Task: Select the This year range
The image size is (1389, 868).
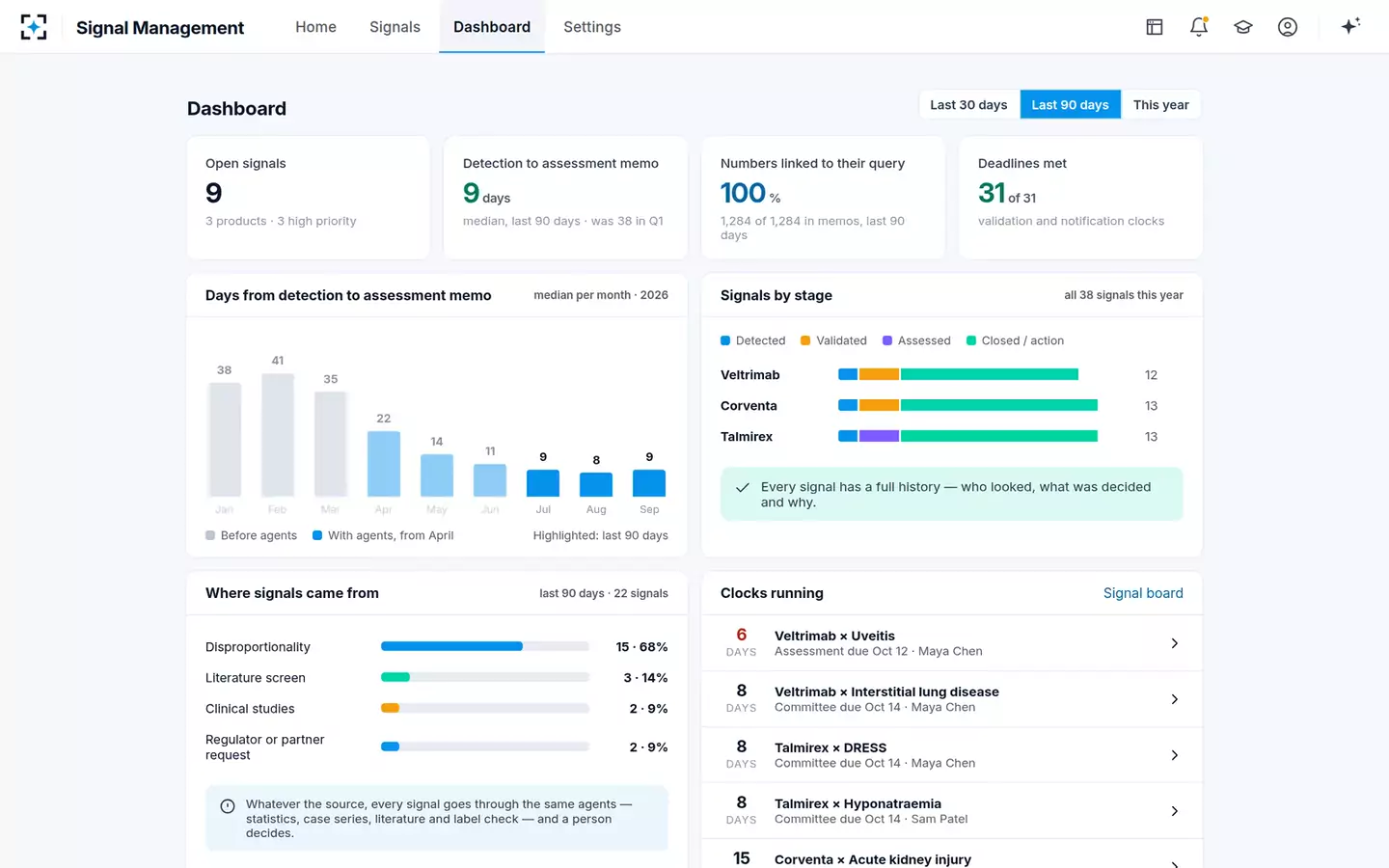Action: (x=1160, y=105)
